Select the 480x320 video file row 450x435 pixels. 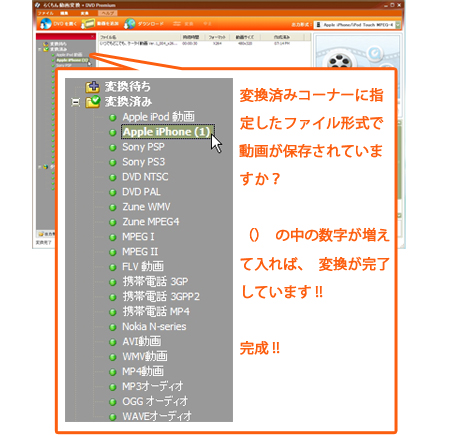pyautogui.click(x=204, y=43)
